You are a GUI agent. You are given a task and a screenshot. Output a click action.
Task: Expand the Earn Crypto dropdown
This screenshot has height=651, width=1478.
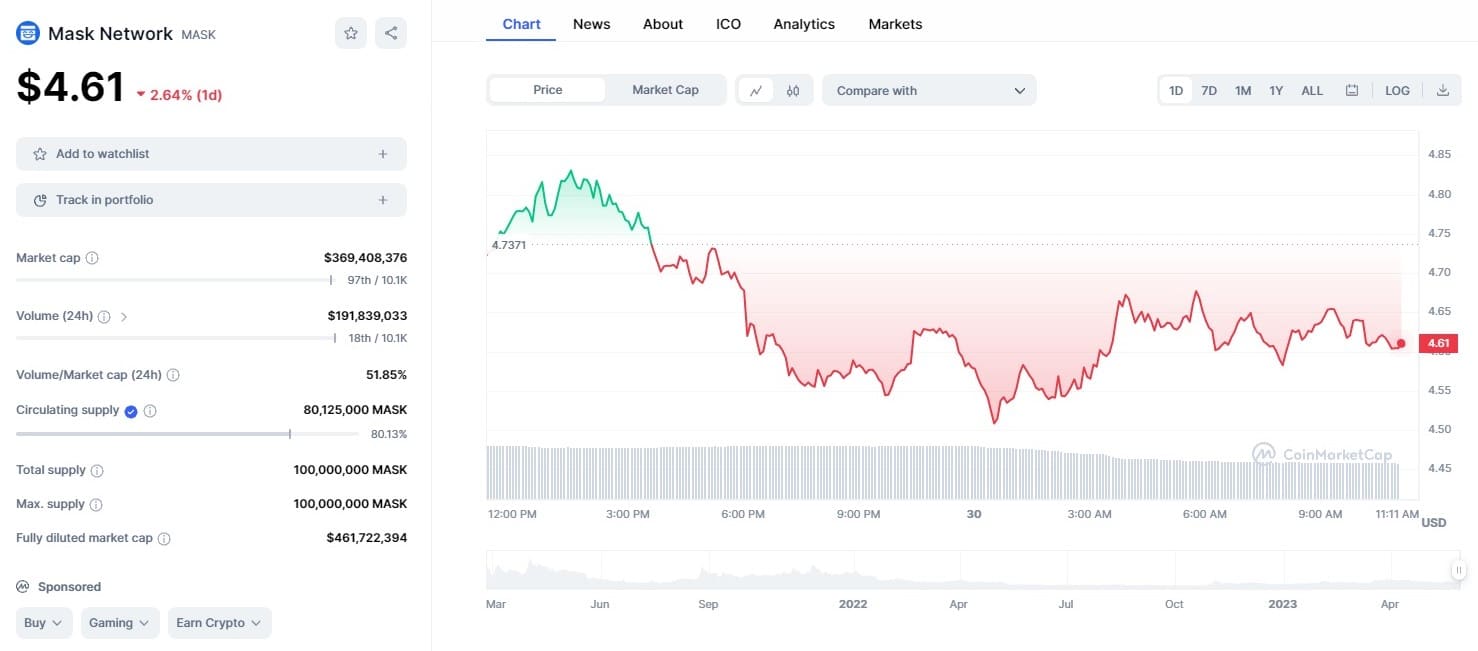219,623
